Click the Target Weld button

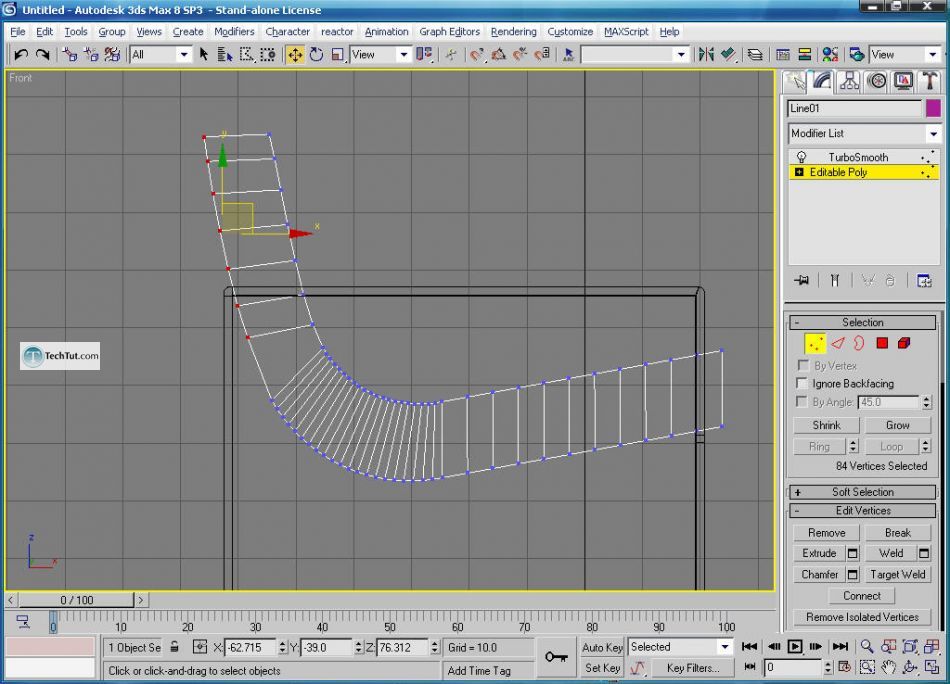point(897,574)
